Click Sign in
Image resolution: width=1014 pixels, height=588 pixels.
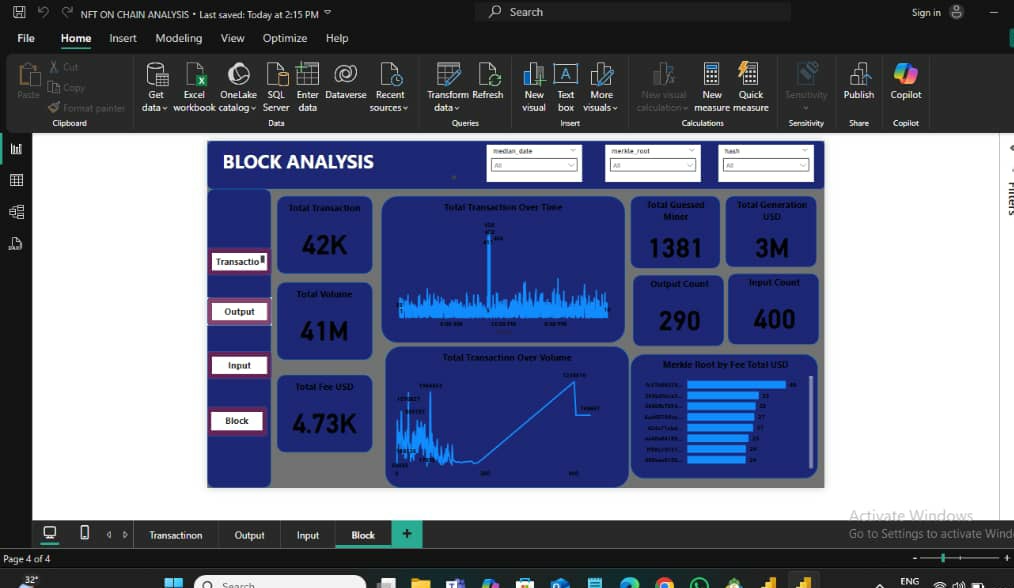click(926, 12)
